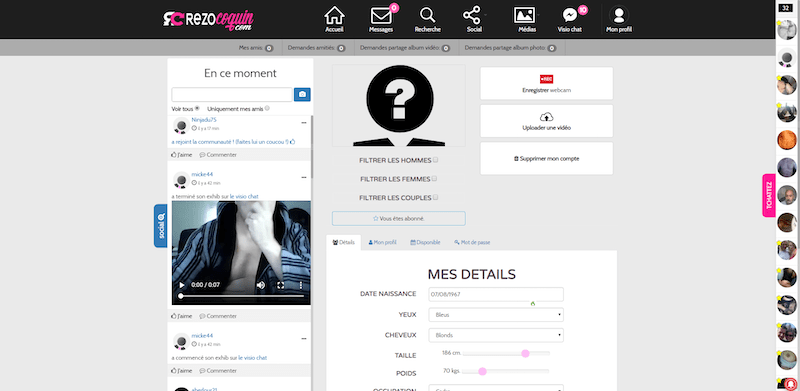The height and width of the screenshot is (391, 800).
Task: Open the Visio chat icon
Action: click(x=569, y=15)
